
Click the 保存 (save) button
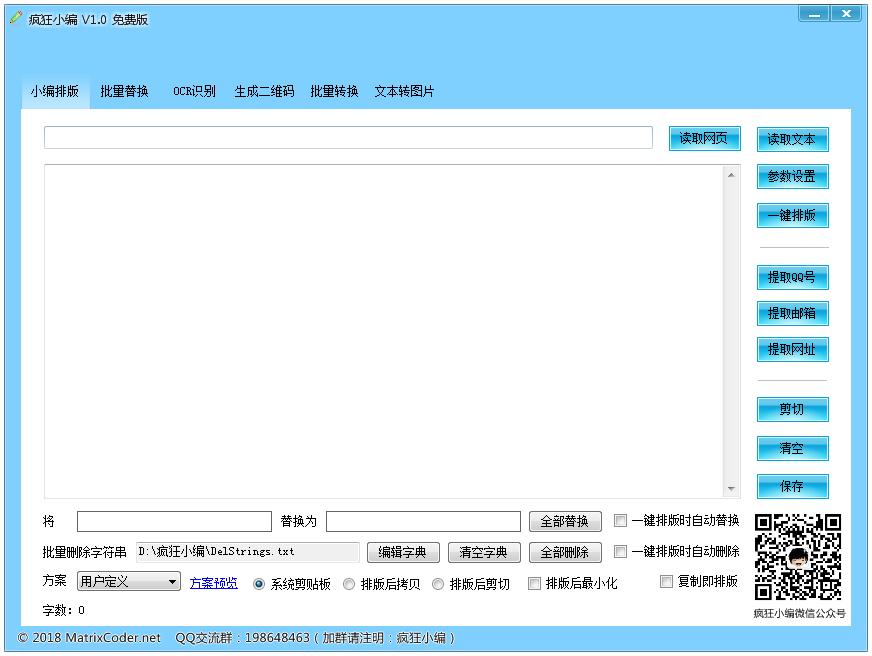[792, 487]
